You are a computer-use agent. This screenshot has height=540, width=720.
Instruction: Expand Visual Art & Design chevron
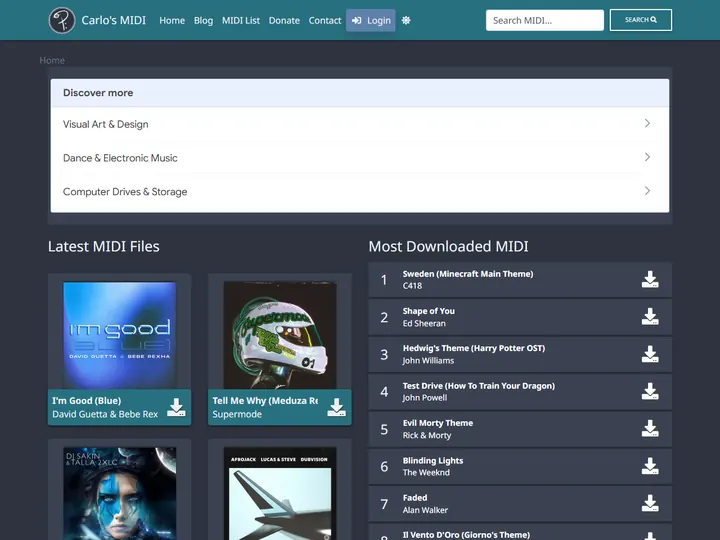coord(647,123)
